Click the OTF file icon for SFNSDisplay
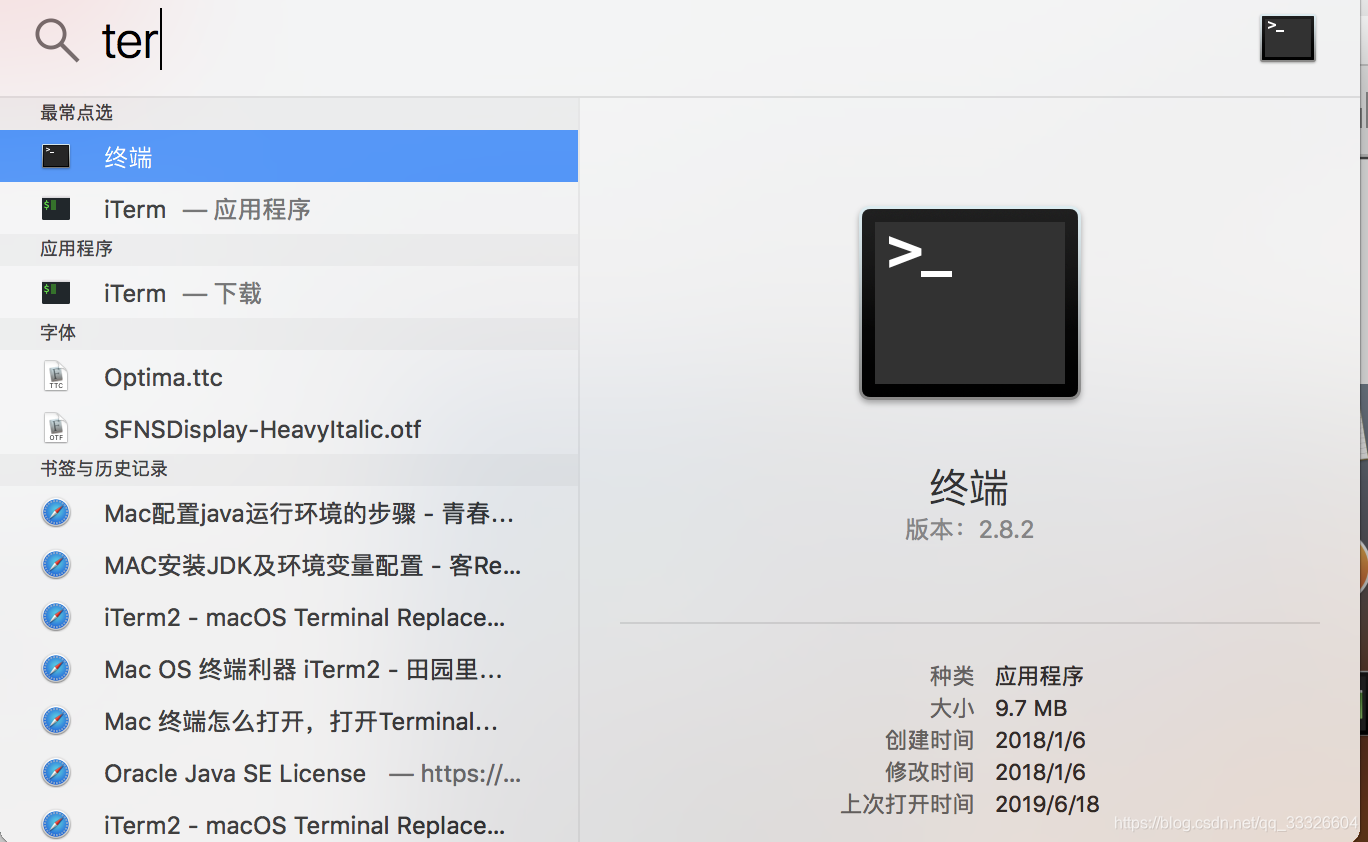 tap(56, 429)
